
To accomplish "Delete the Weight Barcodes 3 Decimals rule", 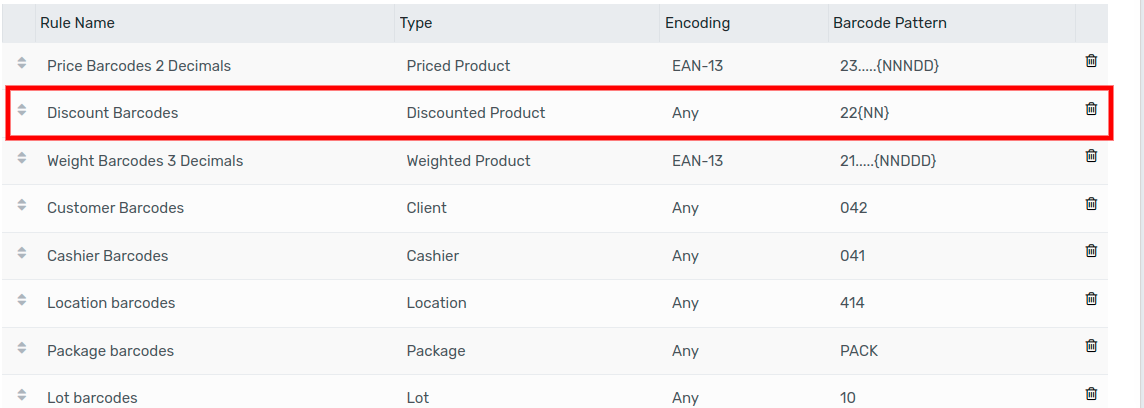I will point(1091,156).
